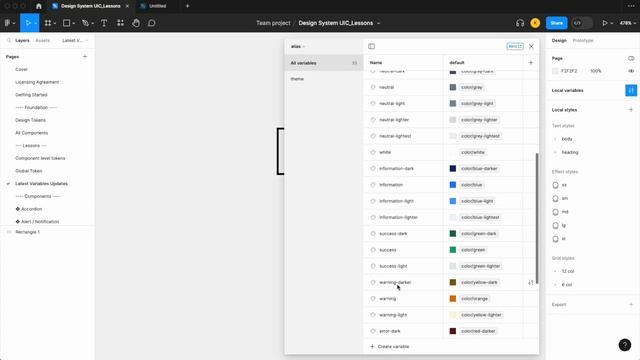This screenshot has width=640, height=360.
Task: Open a new tab with plus
Action: coord(187,6)
